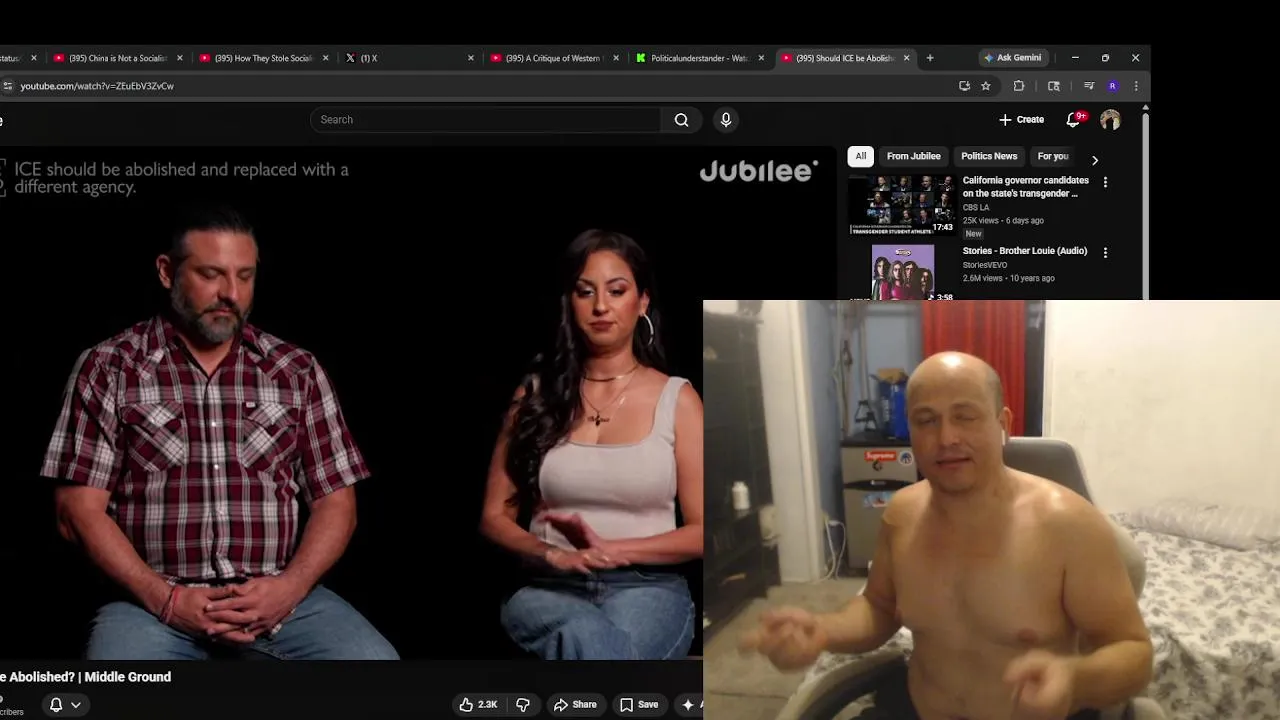Open the Chrome profile avatar
This screenshot has width=1280, height=720.
click(1113, 86)
